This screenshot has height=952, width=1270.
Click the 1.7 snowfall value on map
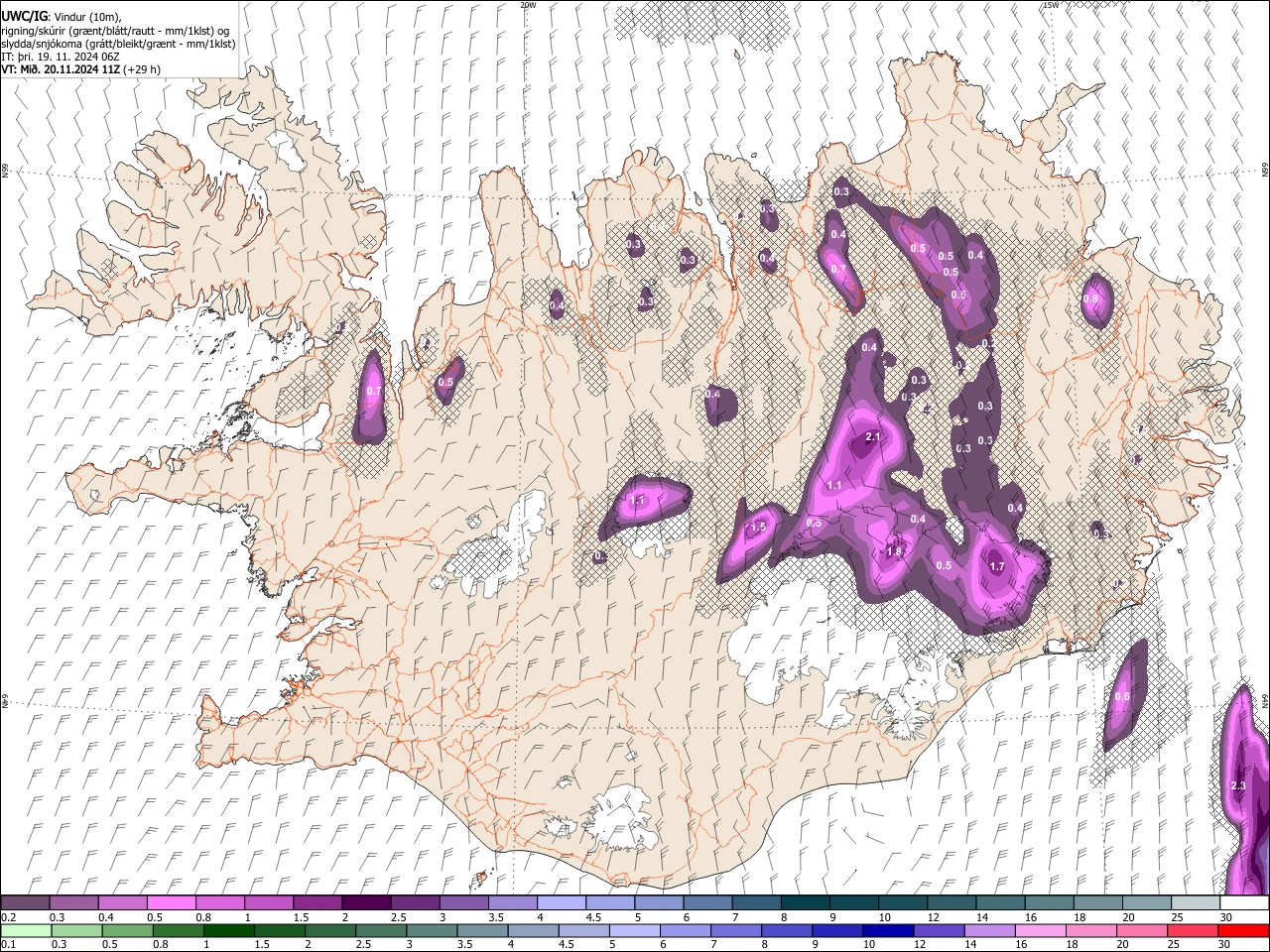pos(998,567)
